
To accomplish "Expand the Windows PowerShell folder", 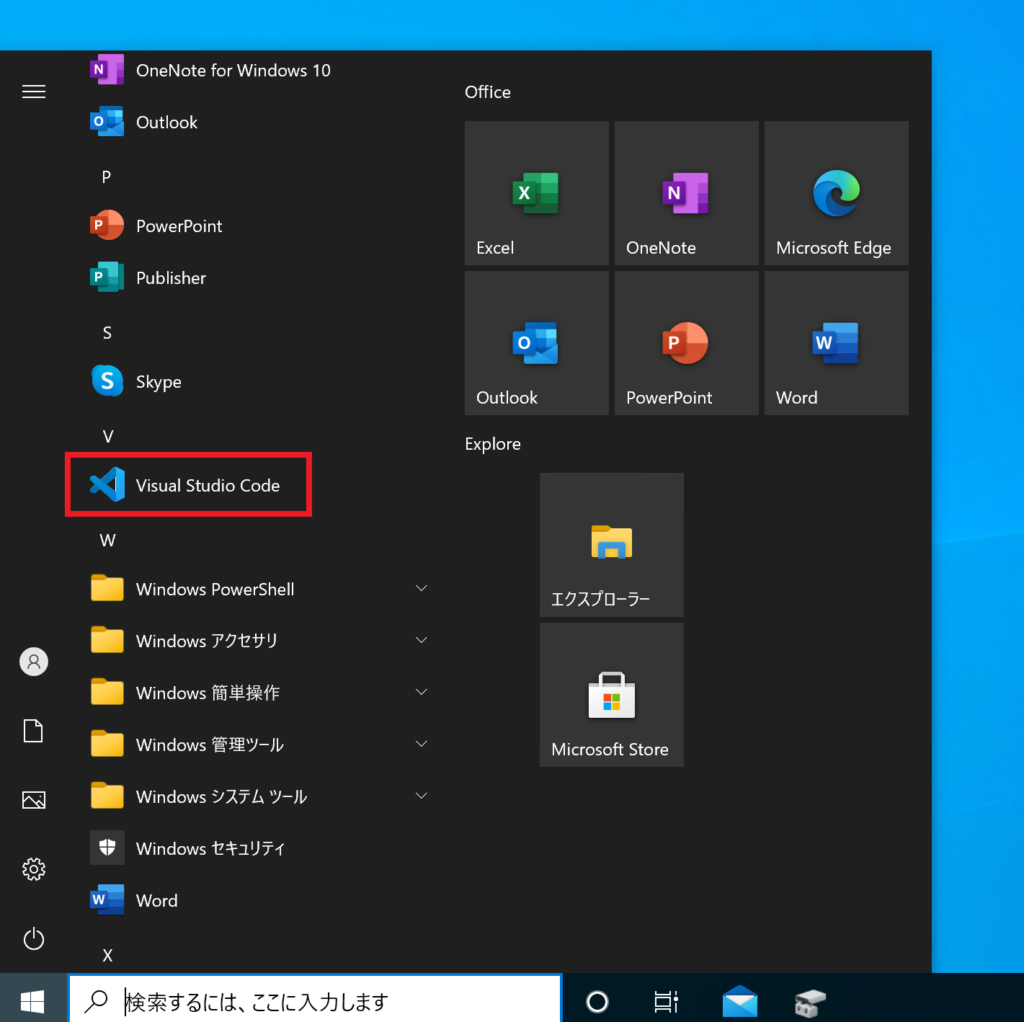I will tap(256, 589).
